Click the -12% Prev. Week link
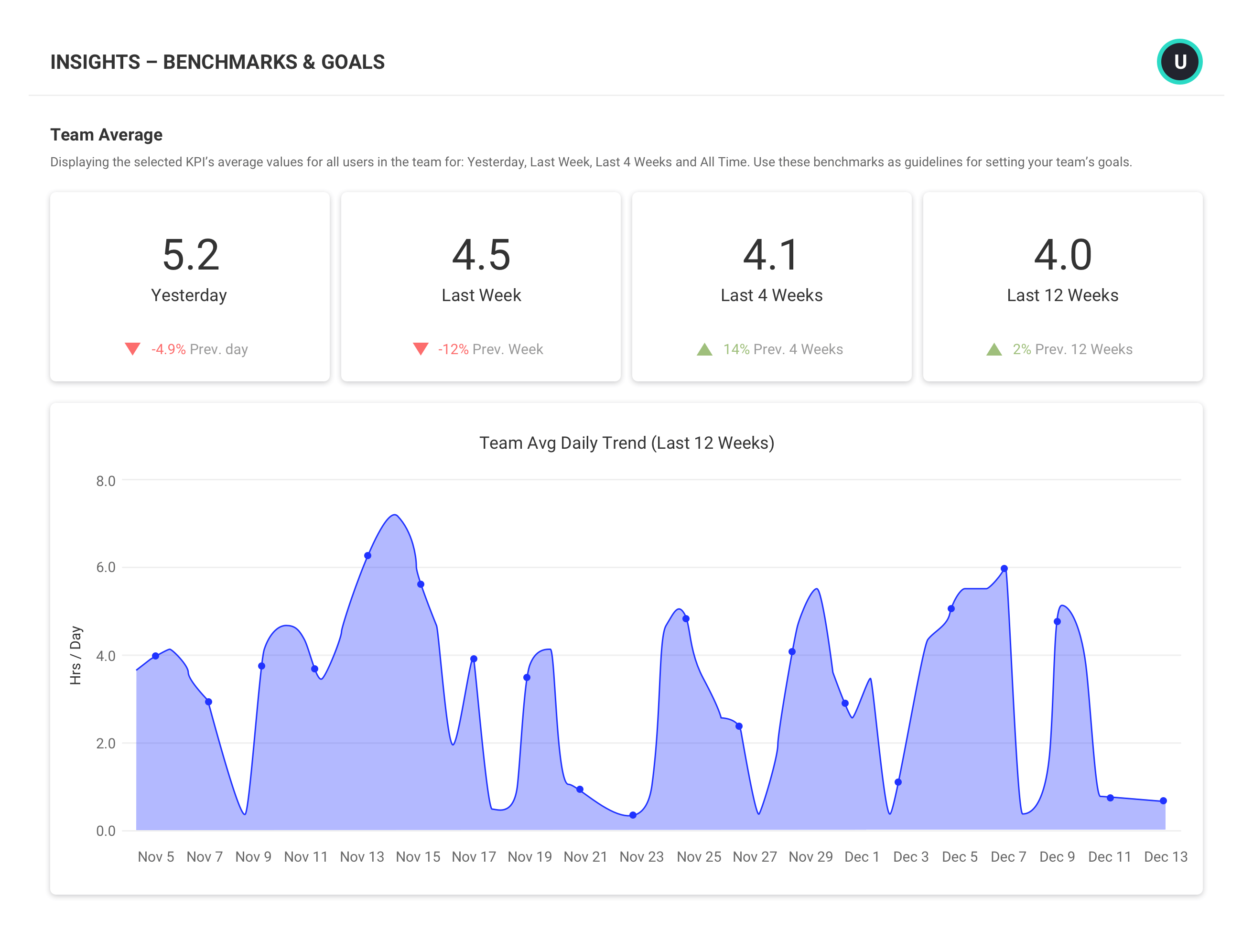 pos(490,349)
